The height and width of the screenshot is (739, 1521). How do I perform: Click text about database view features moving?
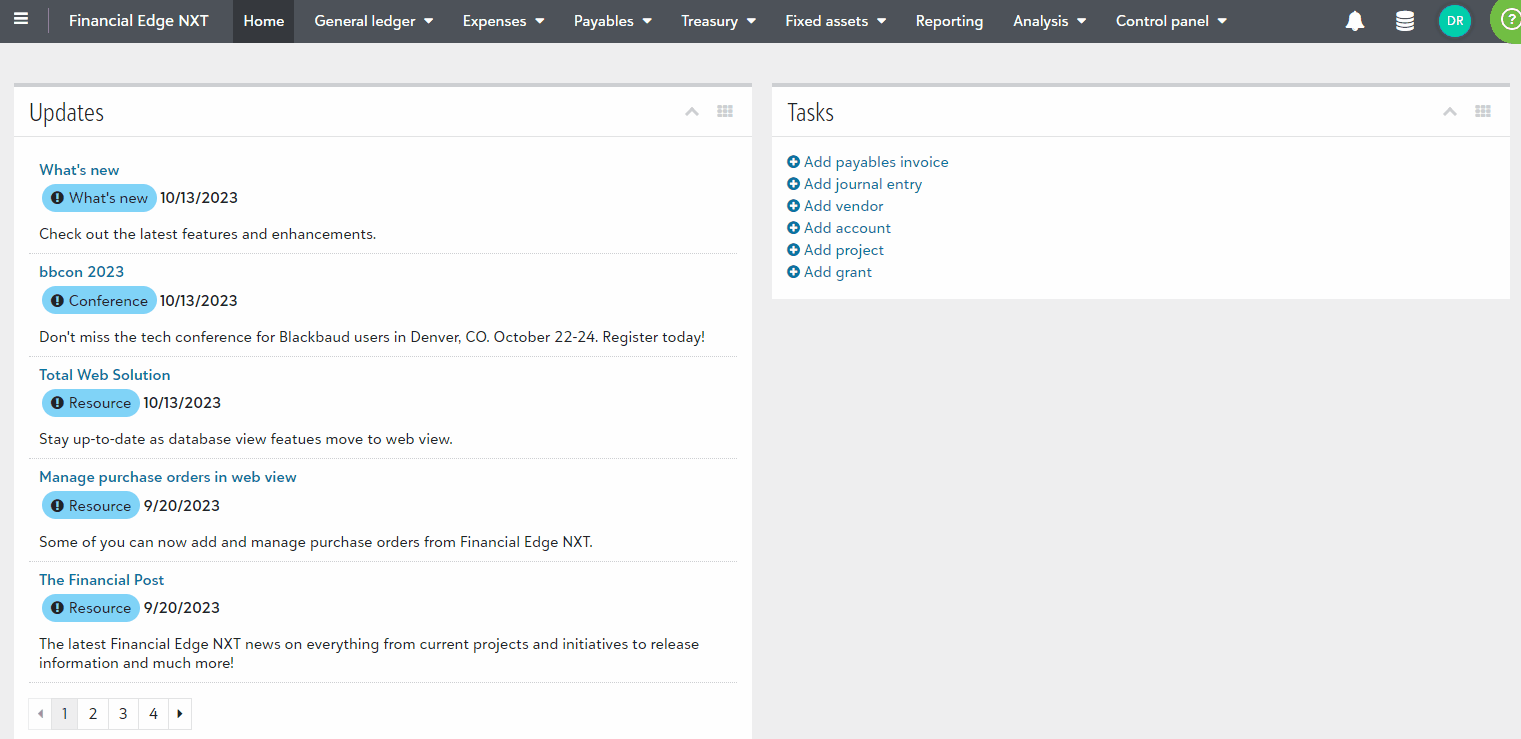coord(246,439)
